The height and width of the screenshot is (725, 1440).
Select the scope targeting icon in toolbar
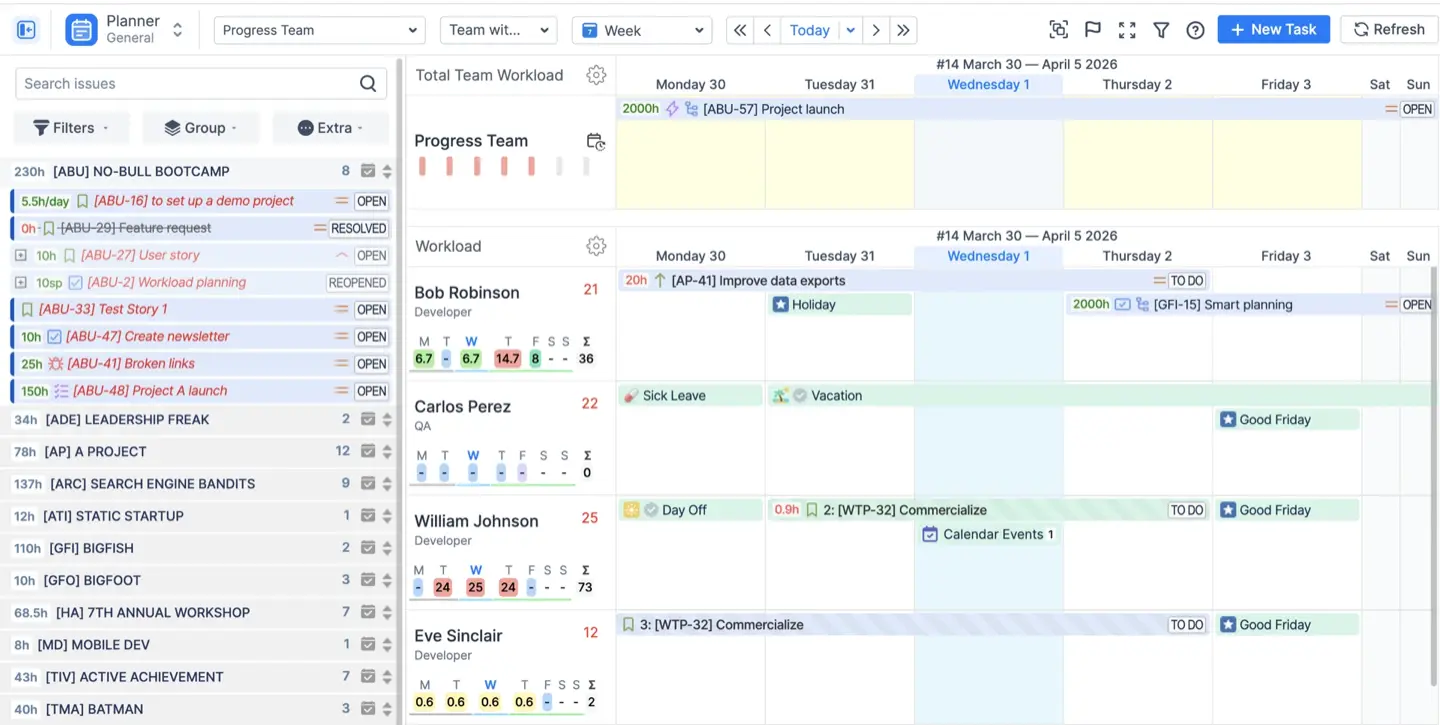coord(1058,29)
